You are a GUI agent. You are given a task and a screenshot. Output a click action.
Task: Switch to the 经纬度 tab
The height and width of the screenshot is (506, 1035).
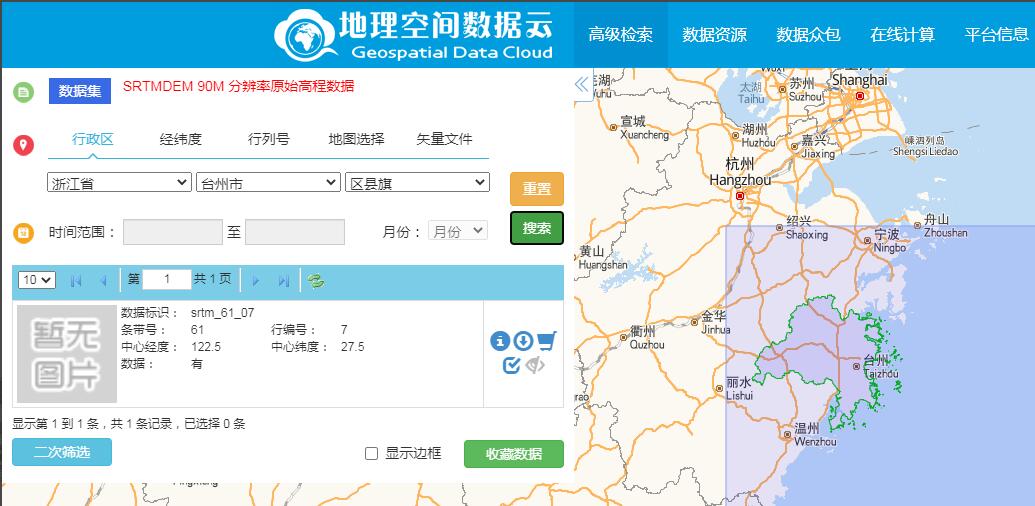coord(181,139)
